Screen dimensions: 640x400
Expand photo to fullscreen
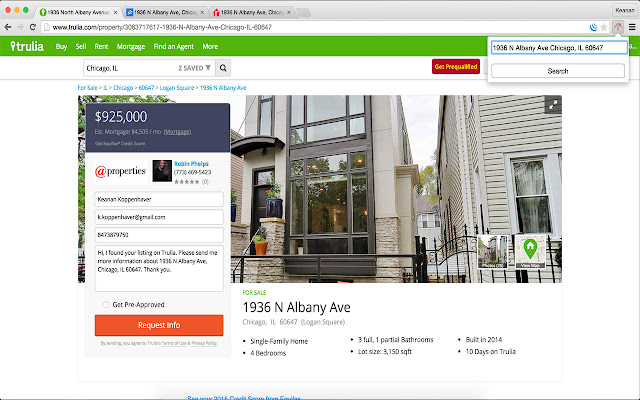(553, 105)
